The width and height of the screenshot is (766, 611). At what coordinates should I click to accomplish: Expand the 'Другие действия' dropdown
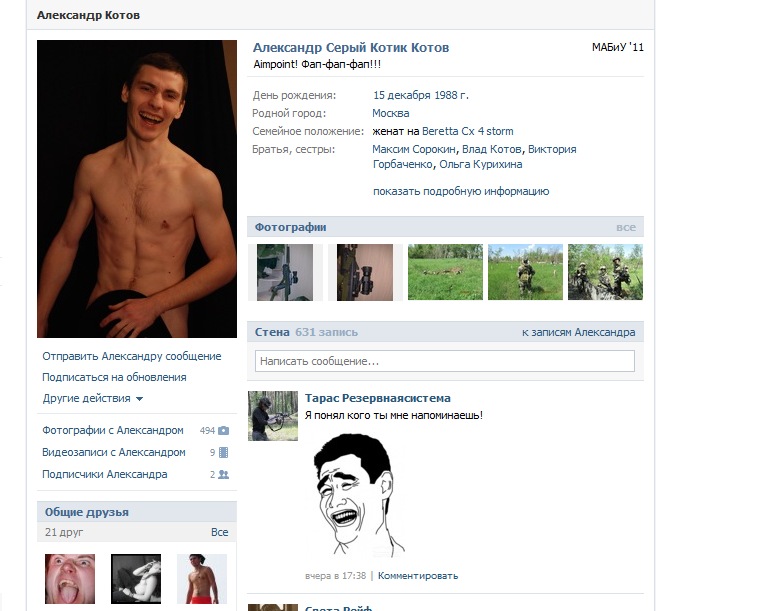(x=92, y=398)
